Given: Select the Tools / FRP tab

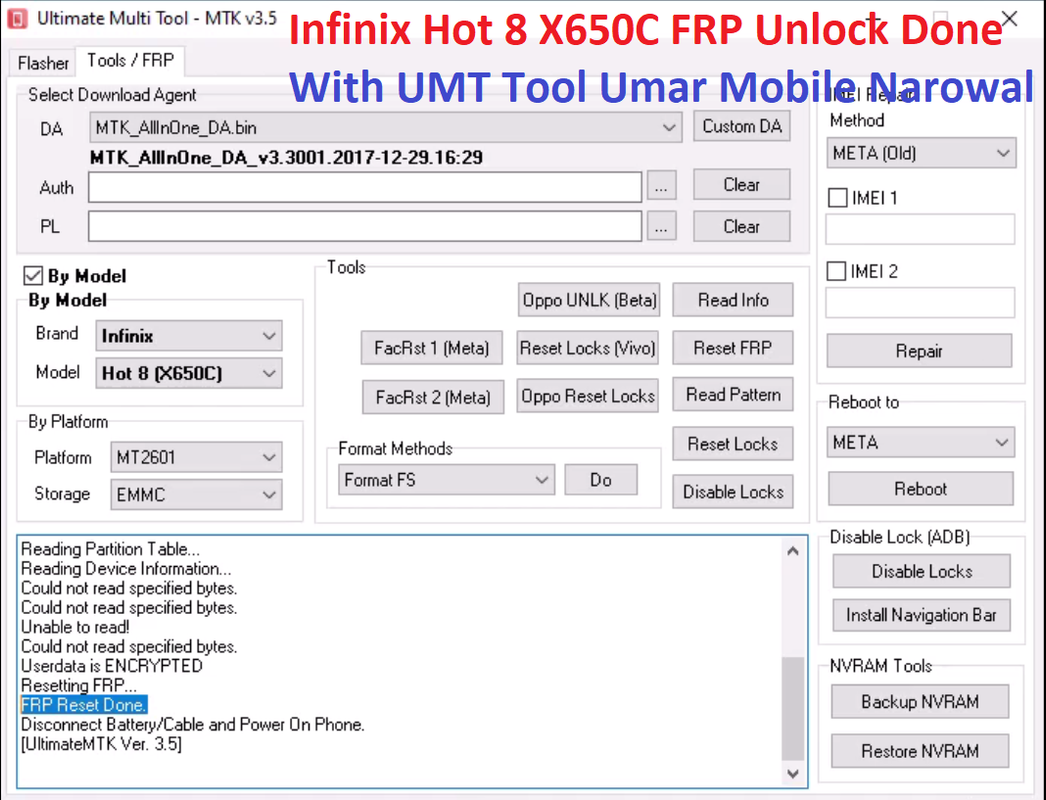Looking at the screenshot, I should pos(131,61).
